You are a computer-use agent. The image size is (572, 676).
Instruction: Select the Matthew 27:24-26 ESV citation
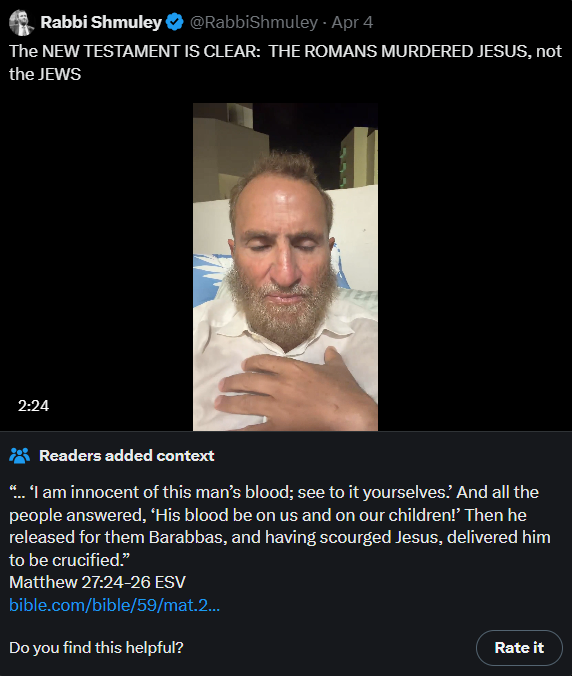tap(97, 582)
